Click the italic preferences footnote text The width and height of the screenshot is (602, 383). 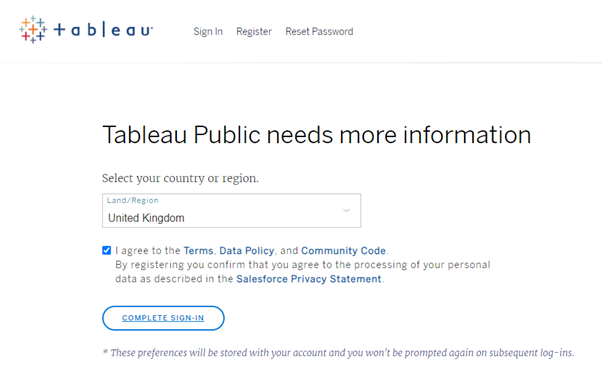click(339, 353)
